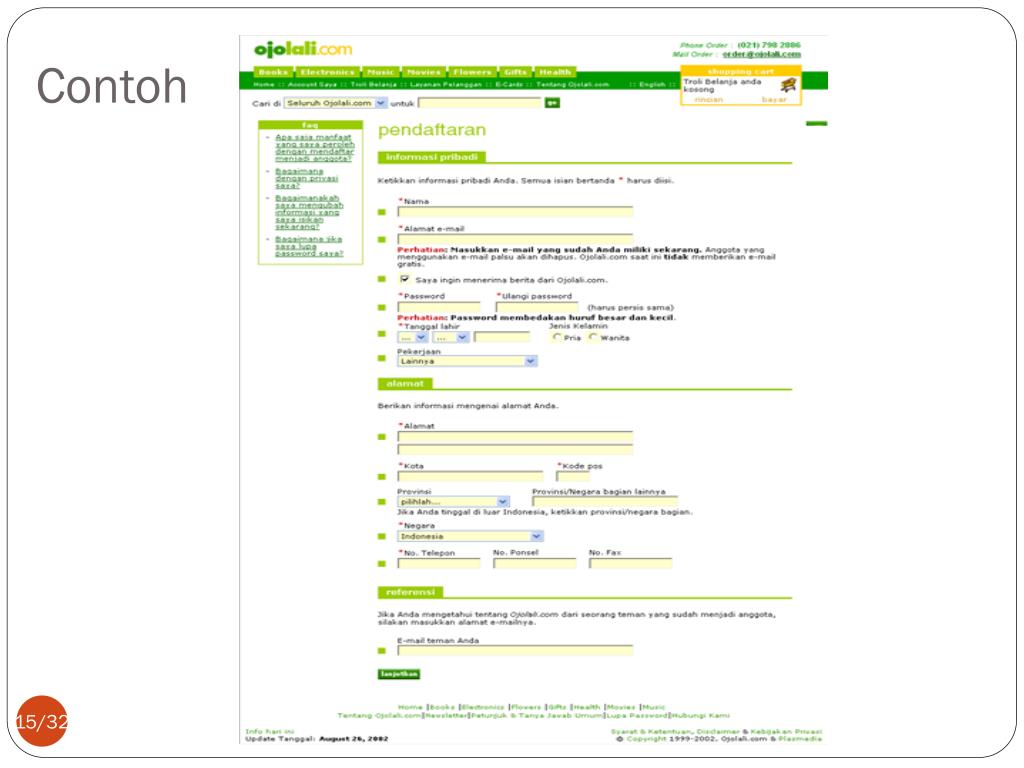This screenshot has height=768, width=1024.
Task: Expand the Pekerjaan dropdown showing Lainnya
Action: pyautogui.click(x=467, y=361)
